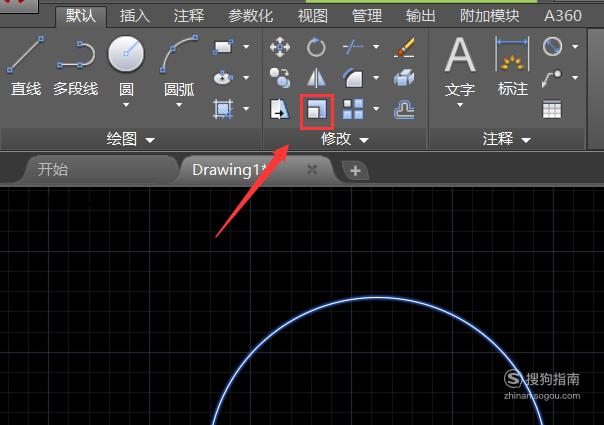
Task: Click the Trim tool icon
Action: [352, 47]
